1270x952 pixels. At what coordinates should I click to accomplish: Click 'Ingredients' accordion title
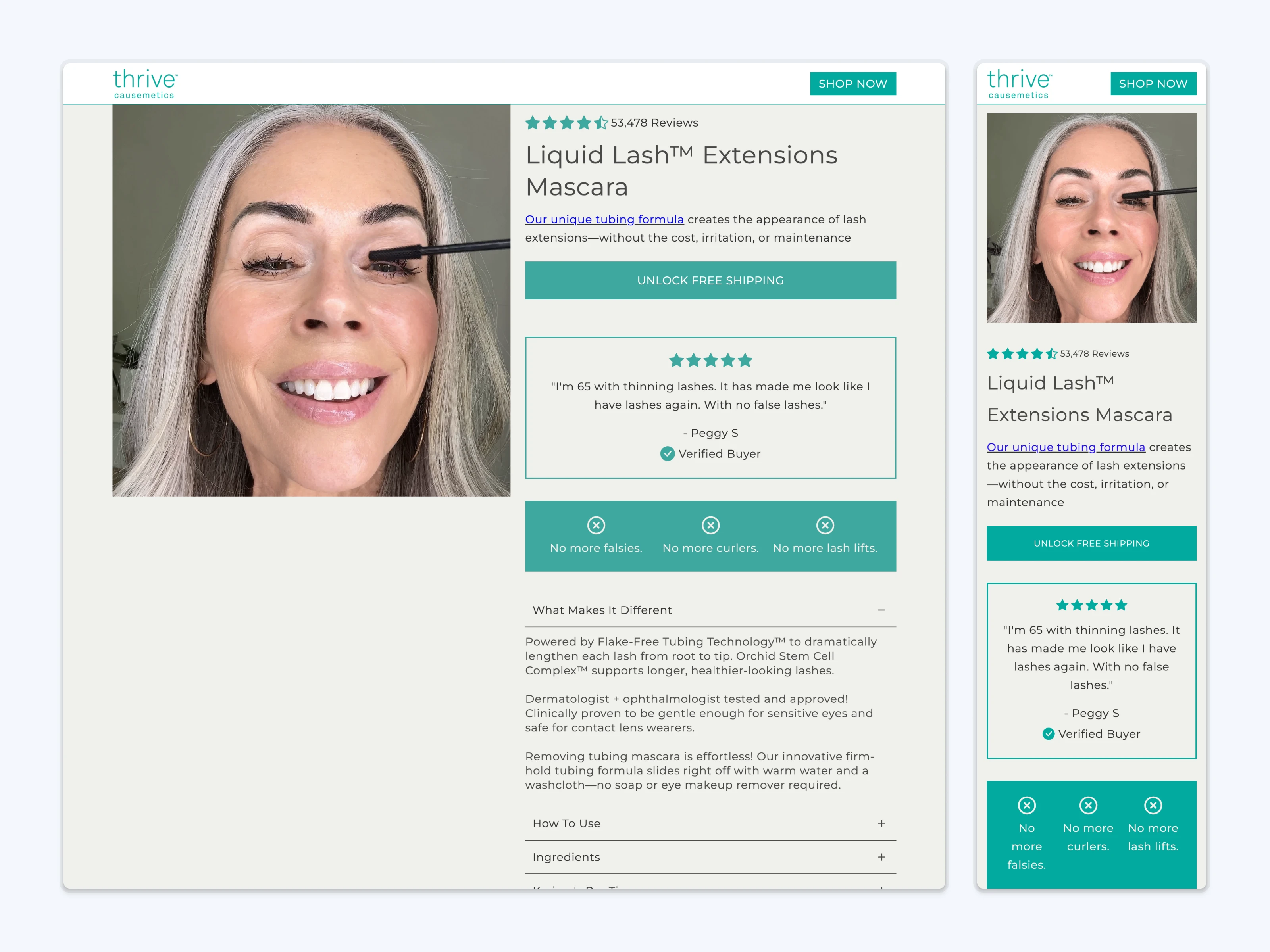(x=566, y=857)
